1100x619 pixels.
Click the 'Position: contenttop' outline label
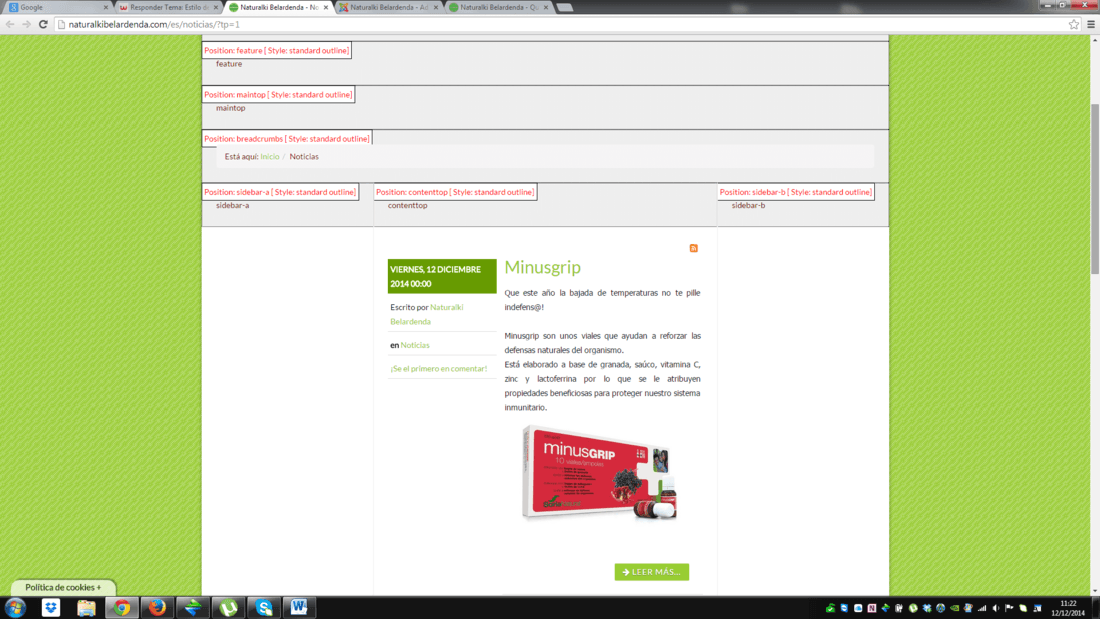click(x=455, y=192)
